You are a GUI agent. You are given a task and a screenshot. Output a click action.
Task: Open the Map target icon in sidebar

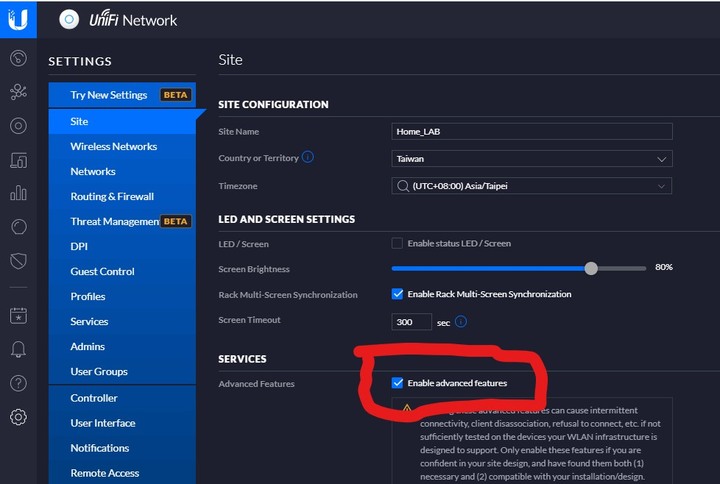pyautogui.click(x=18, y=126)
